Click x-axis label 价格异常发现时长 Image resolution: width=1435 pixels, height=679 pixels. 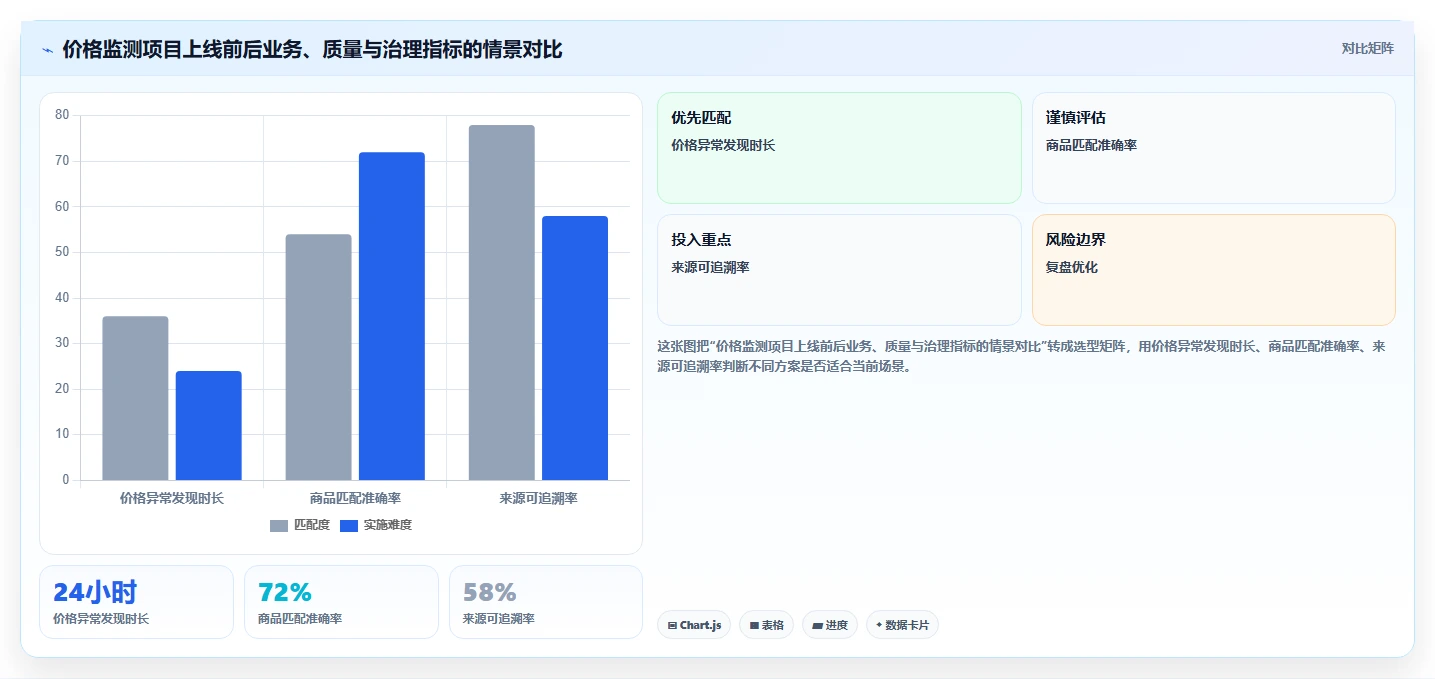[172, 497]
